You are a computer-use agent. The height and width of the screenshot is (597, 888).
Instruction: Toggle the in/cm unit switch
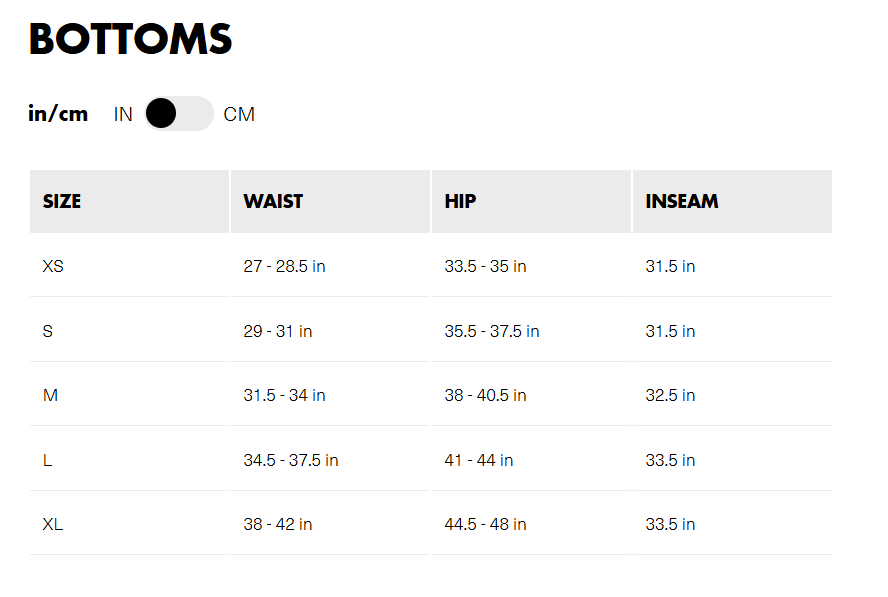tap(179, 114)
